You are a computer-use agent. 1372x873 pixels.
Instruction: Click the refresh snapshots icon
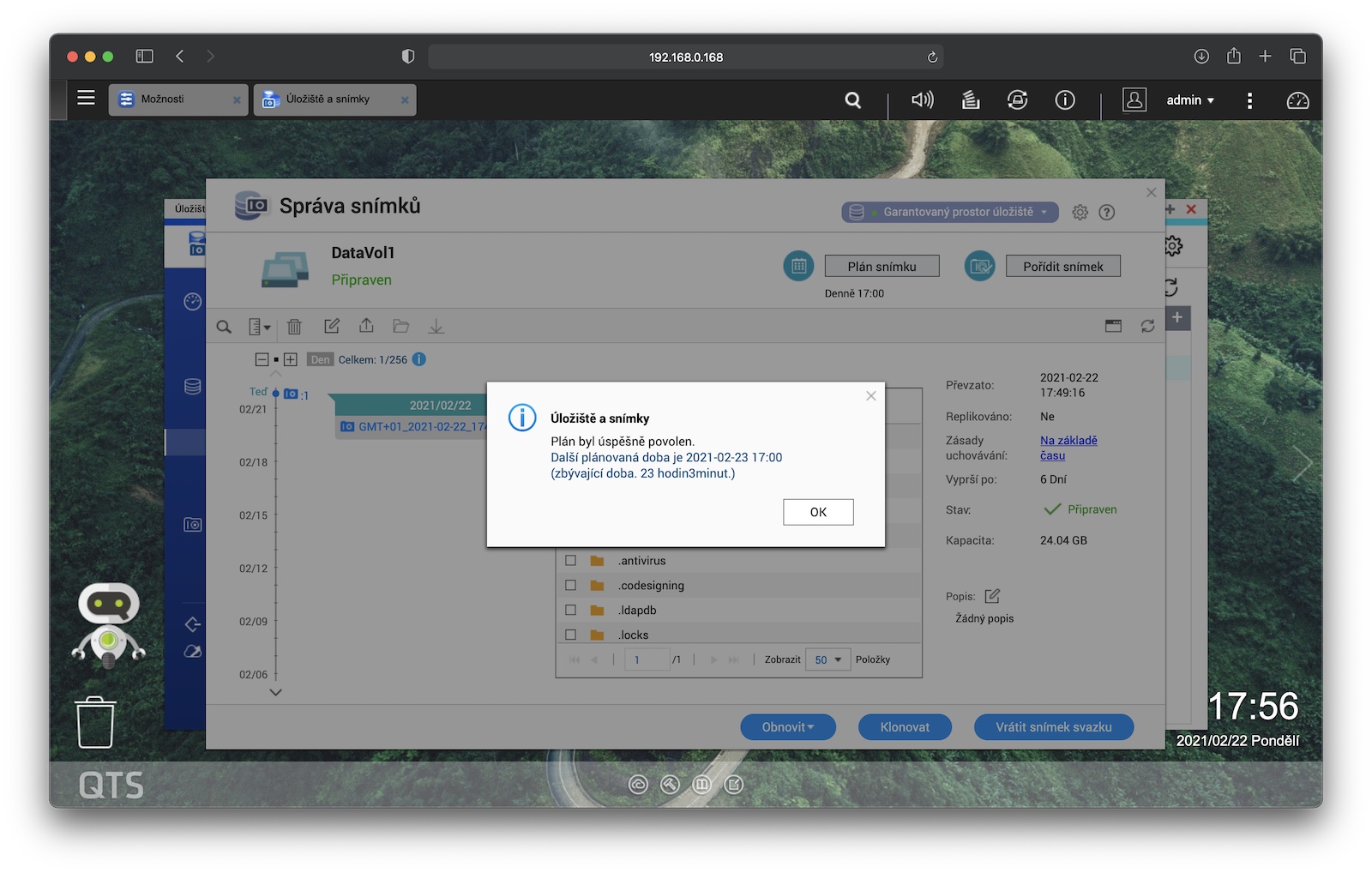click(x=1147, y=326)
